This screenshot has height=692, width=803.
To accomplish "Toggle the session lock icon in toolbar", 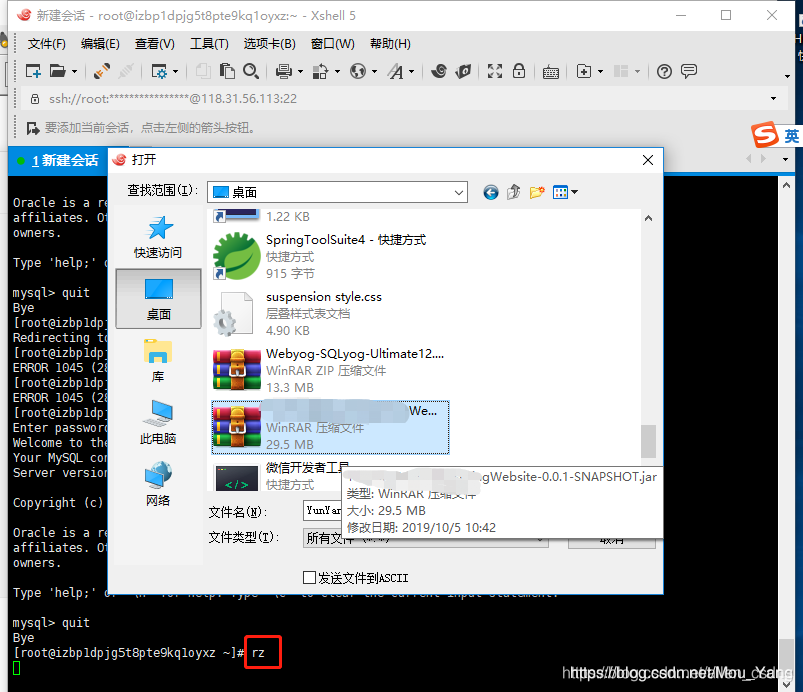I will click(x=518, y=71).
